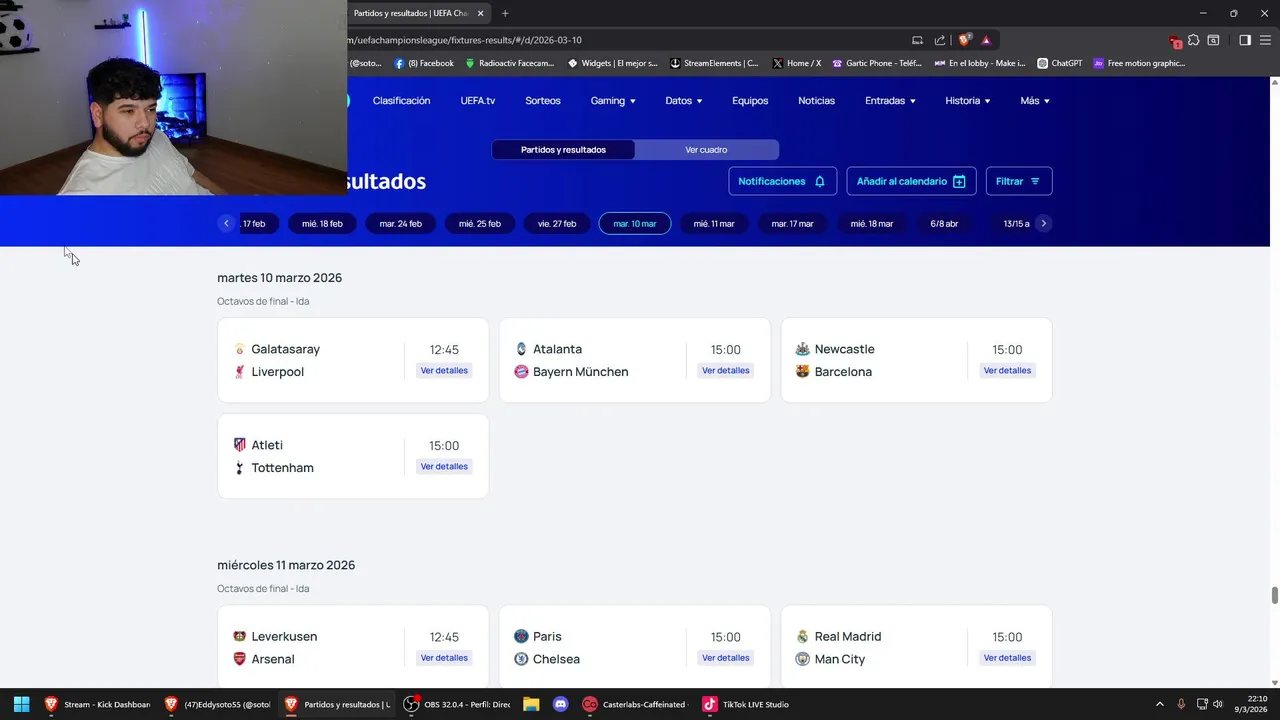Click the Atleti club crest
1280x720 pixels.
[239, 445]
